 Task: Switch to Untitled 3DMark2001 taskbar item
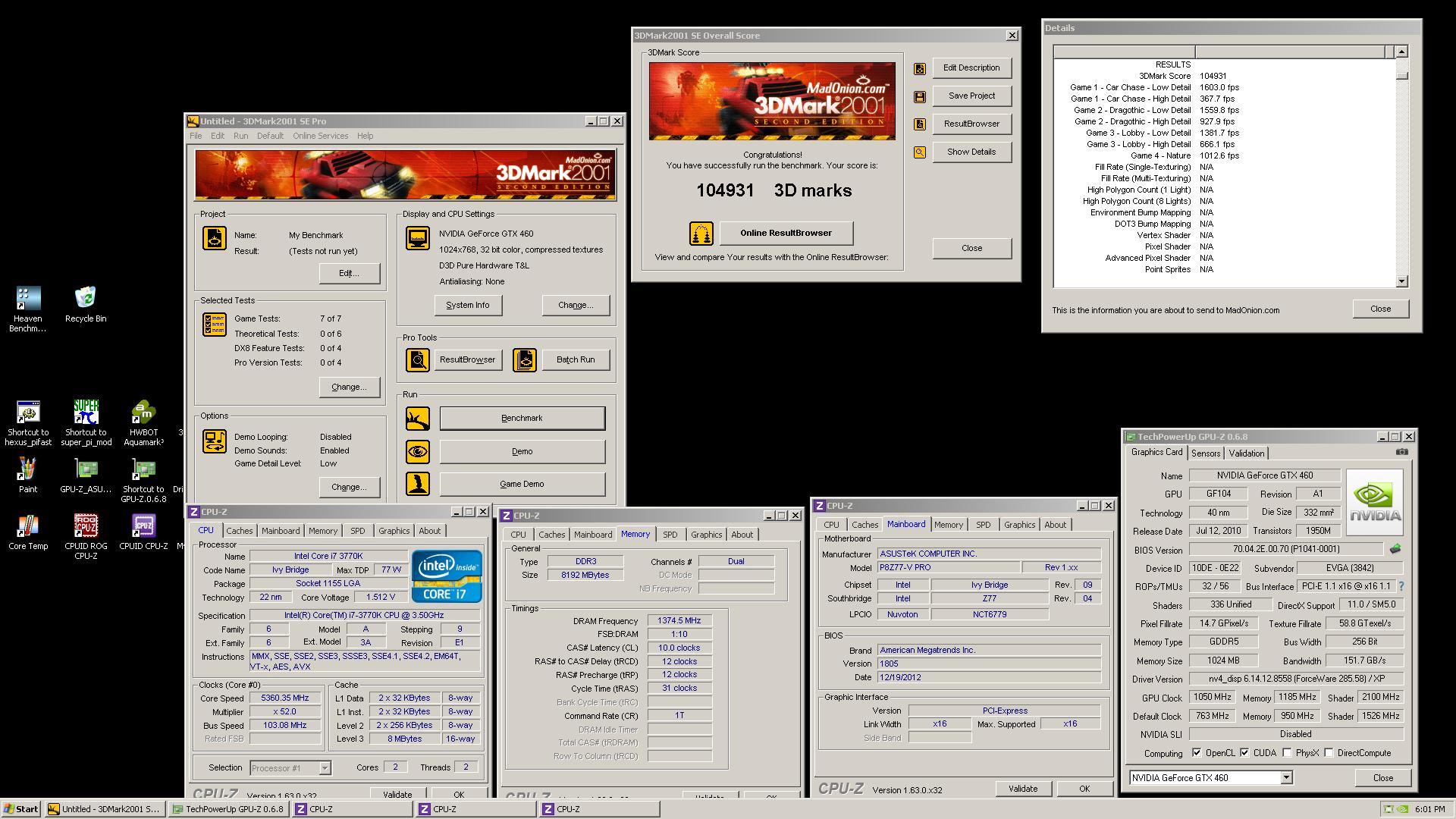[105, 809]
